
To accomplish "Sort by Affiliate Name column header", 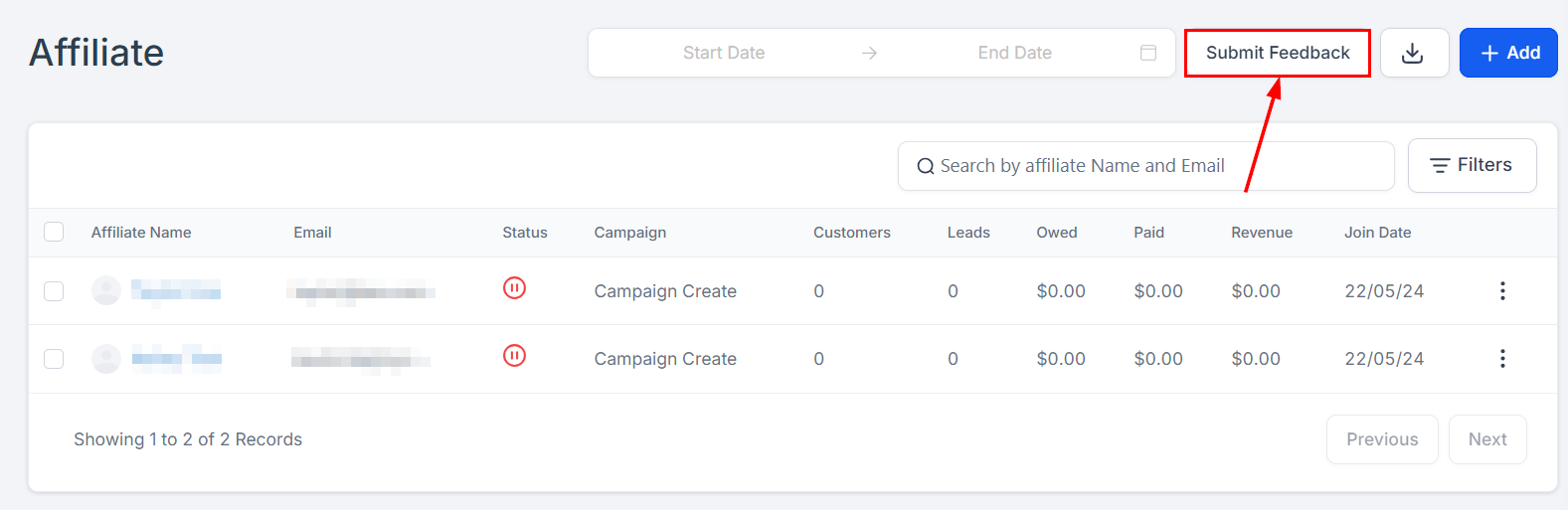I will coord(141,233).
